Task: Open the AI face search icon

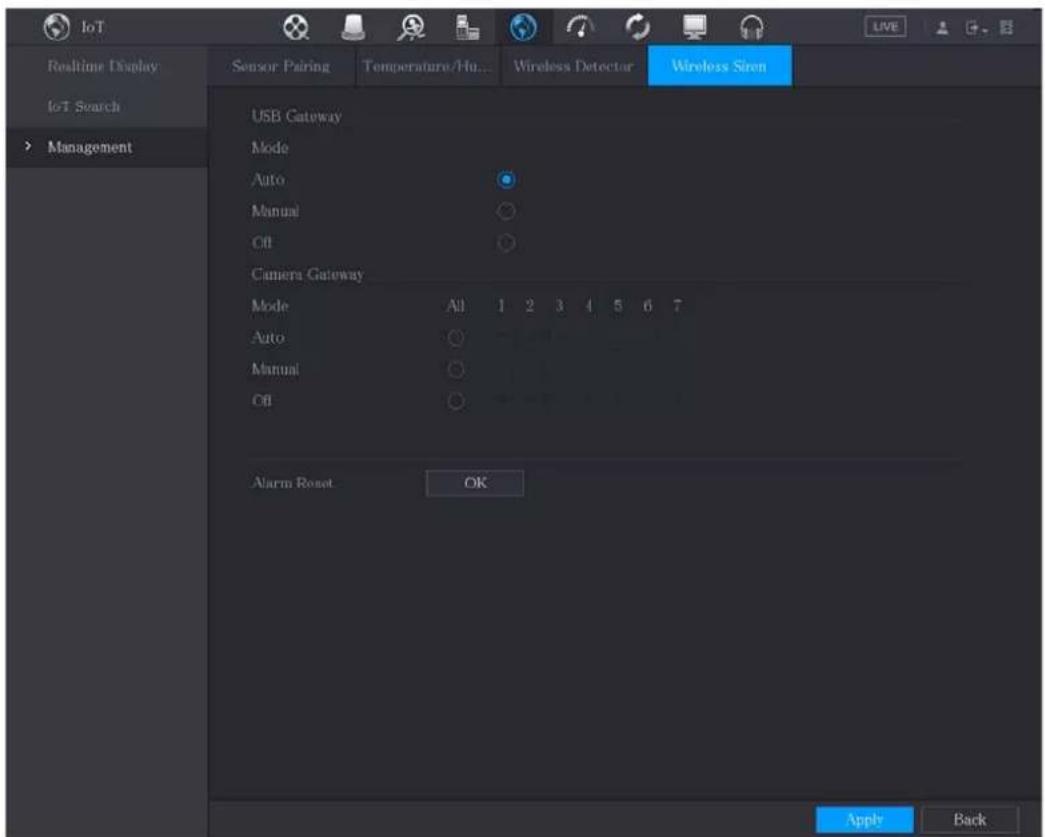Action: click(411, 27)
